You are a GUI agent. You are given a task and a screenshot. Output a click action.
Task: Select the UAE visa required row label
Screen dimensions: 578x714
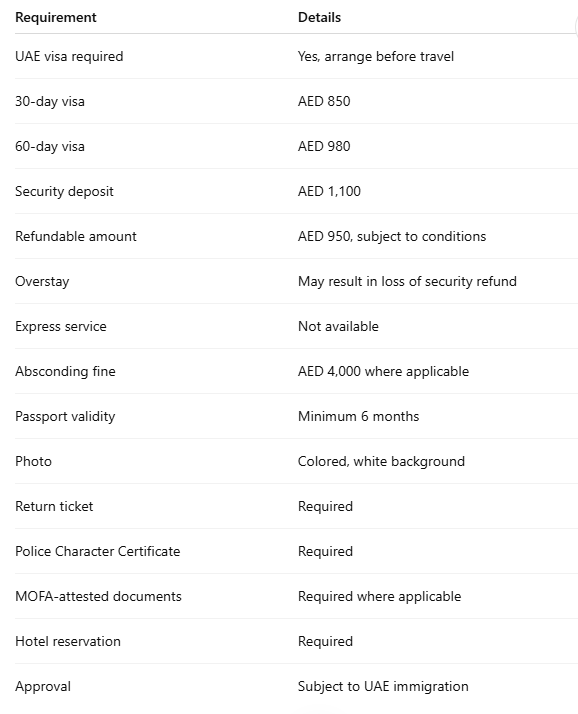(x=69, y=56)
